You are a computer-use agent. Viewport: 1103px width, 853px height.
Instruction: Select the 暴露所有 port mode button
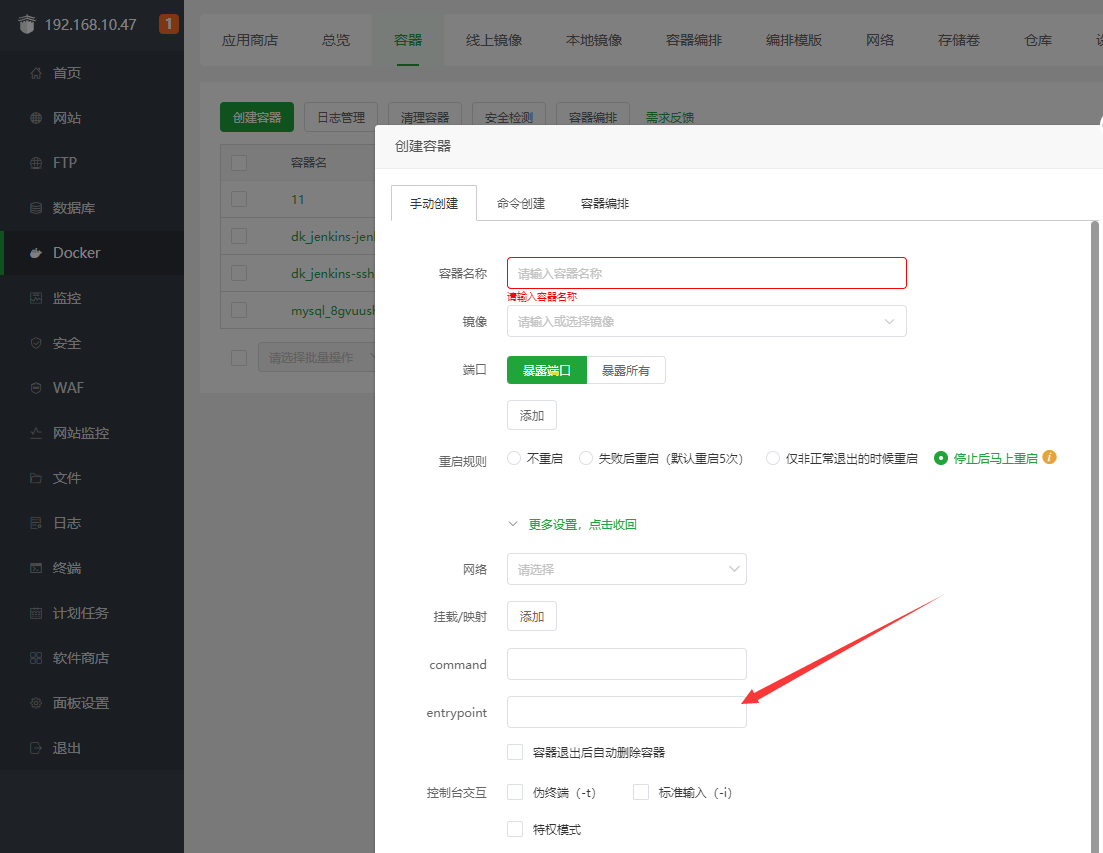[x=626, y=371]
